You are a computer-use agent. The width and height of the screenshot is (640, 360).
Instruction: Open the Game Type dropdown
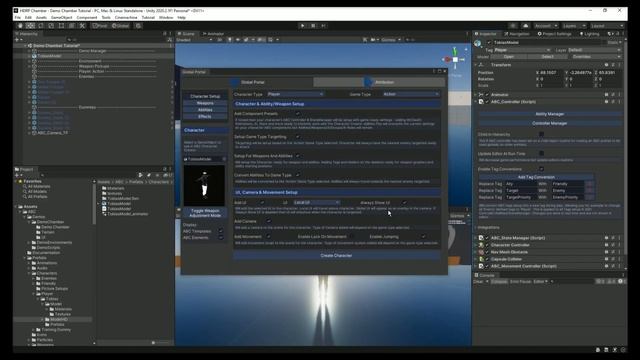[x=411, y=94]
